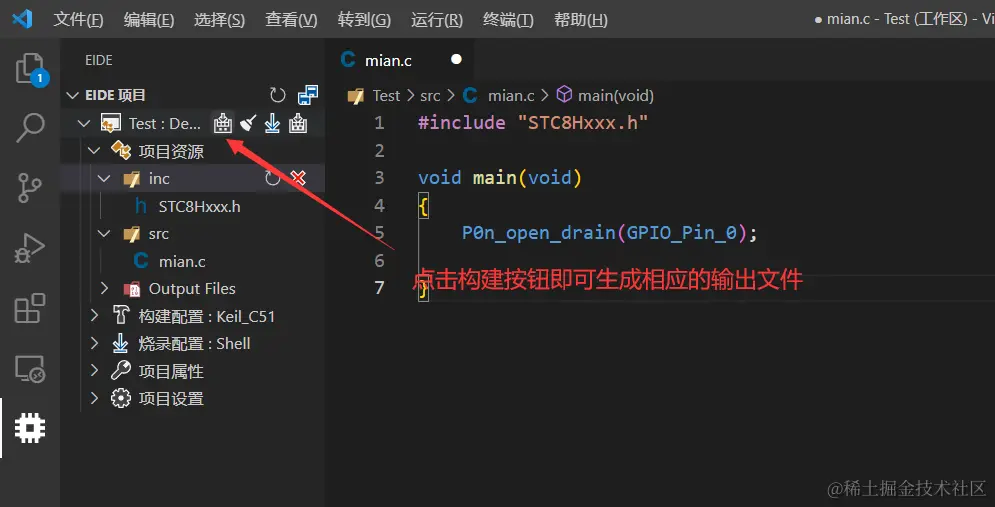Click the VS Code logo in title bar
Image resolution: width=995 pixels, height=507 pixels.
(22, 19)
